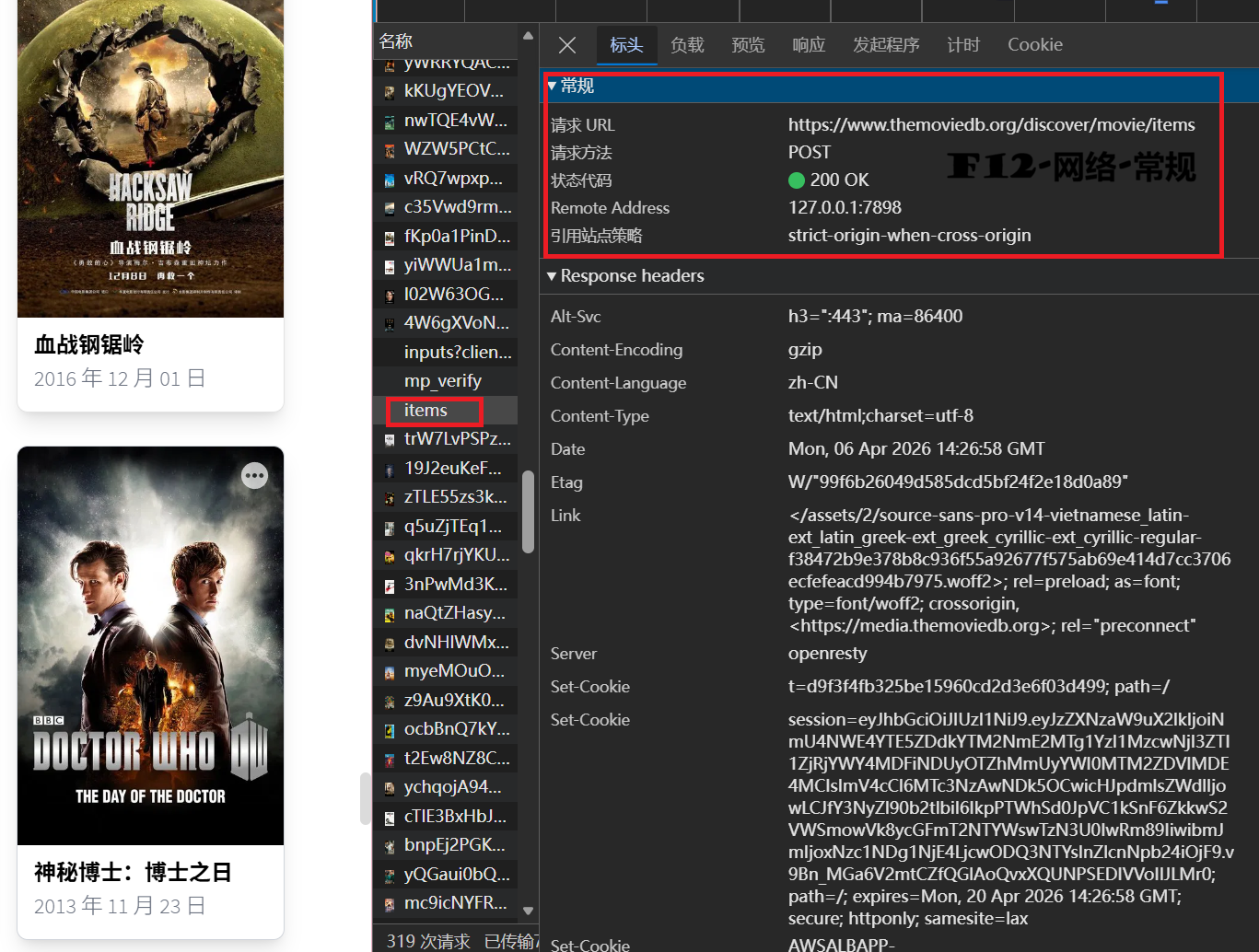Select the trW7LvPSPz... request
1259x952 pixels.
coord(446,438)
